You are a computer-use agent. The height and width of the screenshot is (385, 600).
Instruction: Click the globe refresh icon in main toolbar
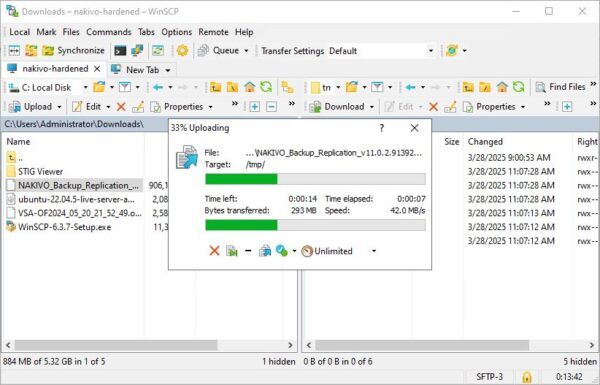[x=452, y=51]
